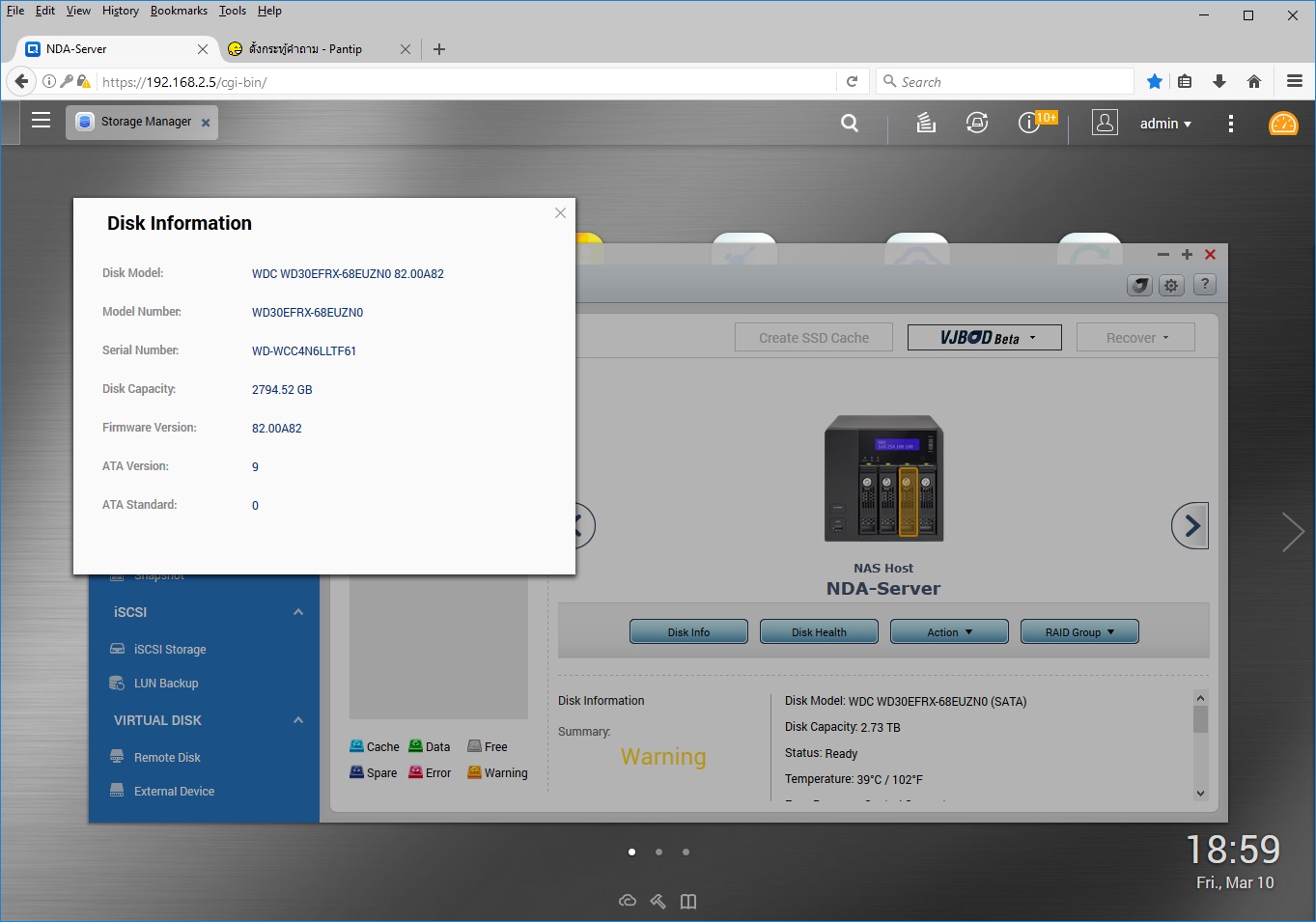Click the Disk Info button

[x=688, y=632]
